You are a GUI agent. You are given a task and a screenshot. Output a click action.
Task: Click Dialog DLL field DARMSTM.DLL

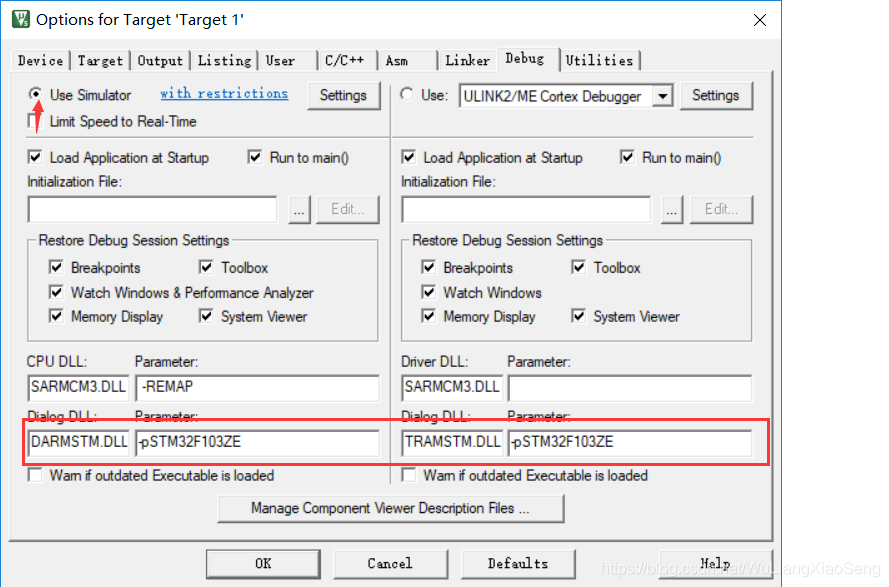tap(78, 442)
